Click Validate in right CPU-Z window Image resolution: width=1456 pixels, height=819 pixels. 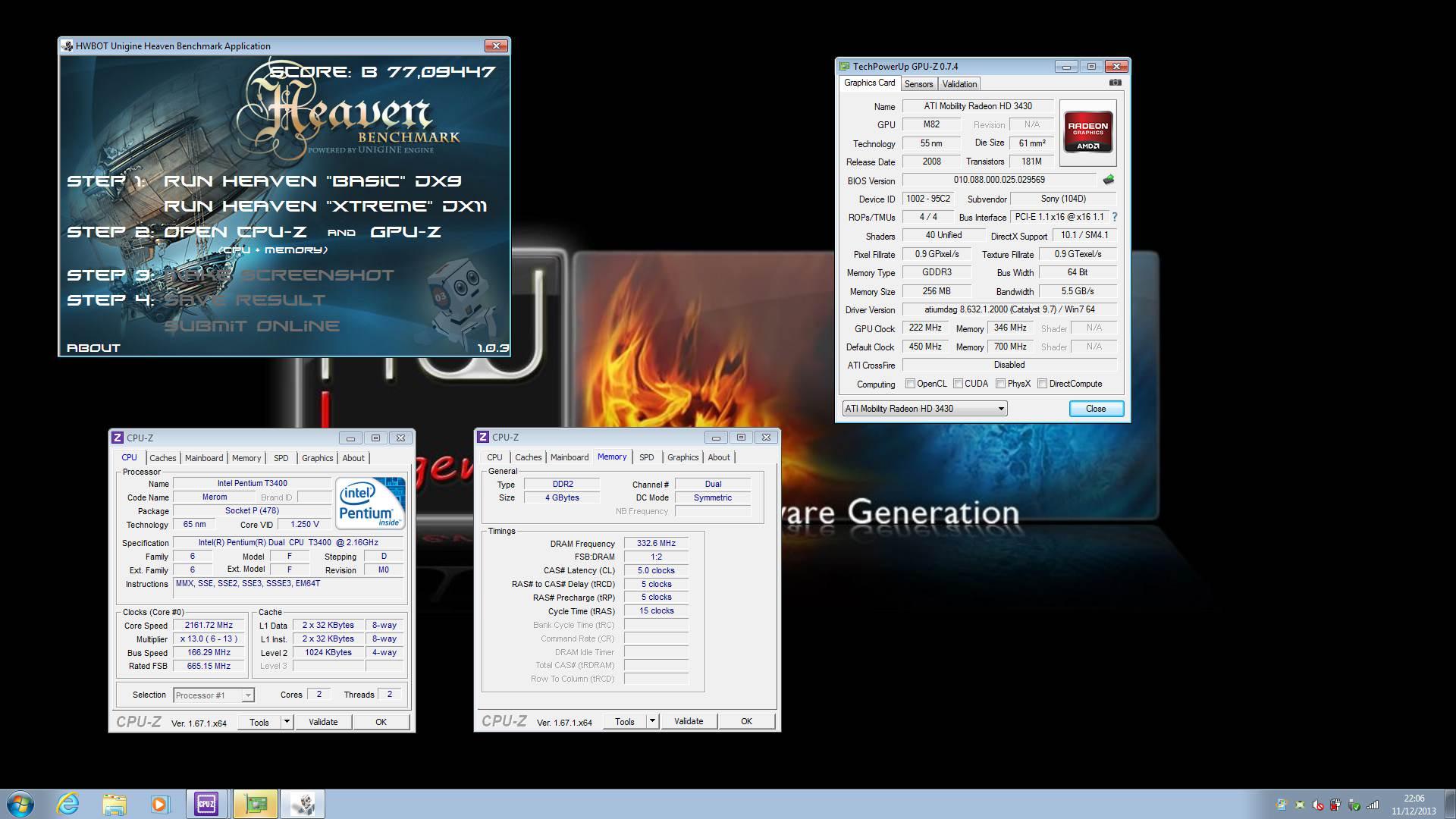click(x=689, y=721)
